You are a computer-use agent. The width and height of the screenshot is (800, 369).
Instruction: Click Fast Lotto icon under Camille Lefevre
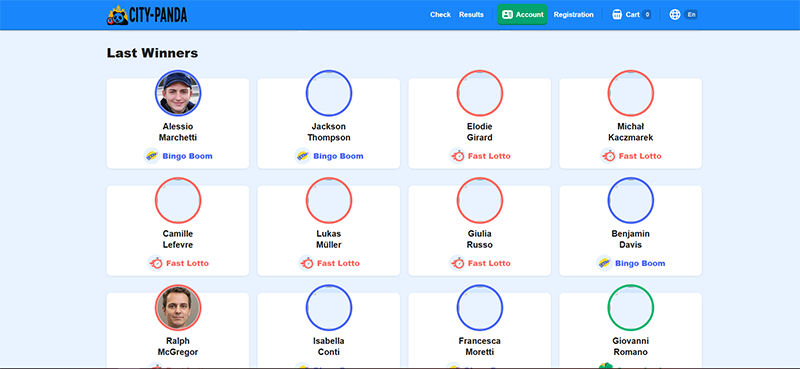pos(156,263)
